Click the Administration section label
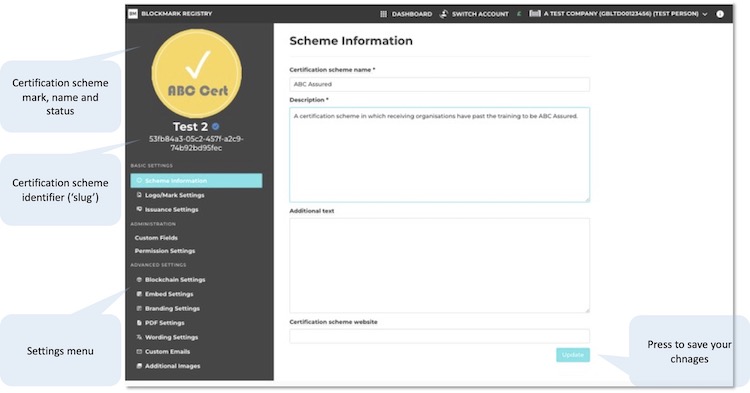 click(153, 224)
